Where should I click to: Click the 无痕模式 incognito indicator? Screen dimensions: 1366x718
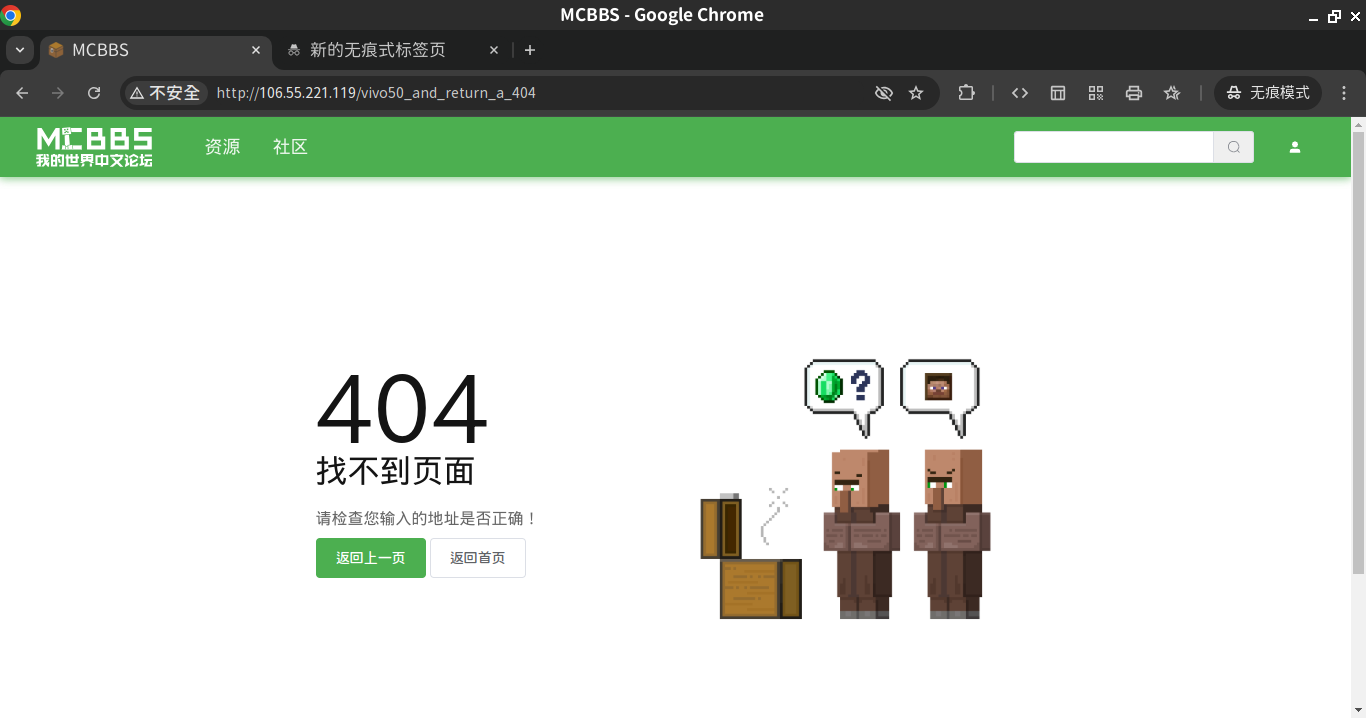(x=1268, y=93)
